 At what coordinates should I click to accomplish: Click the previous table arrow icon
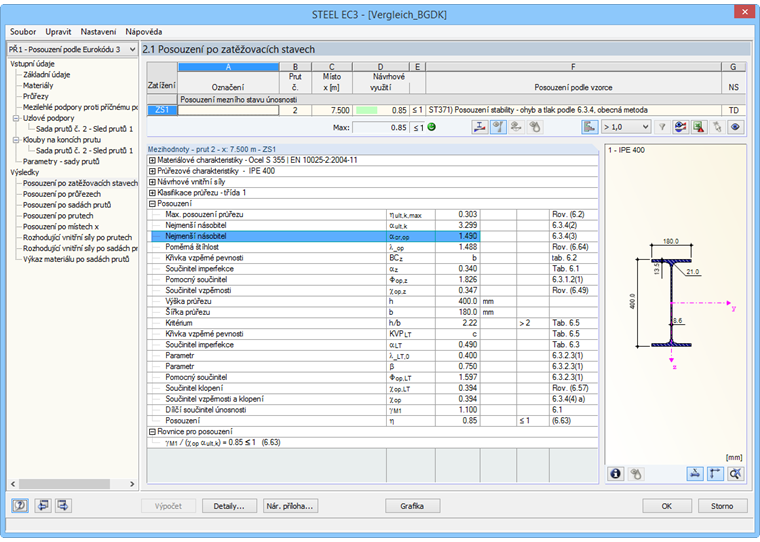[x=44, y=506]
